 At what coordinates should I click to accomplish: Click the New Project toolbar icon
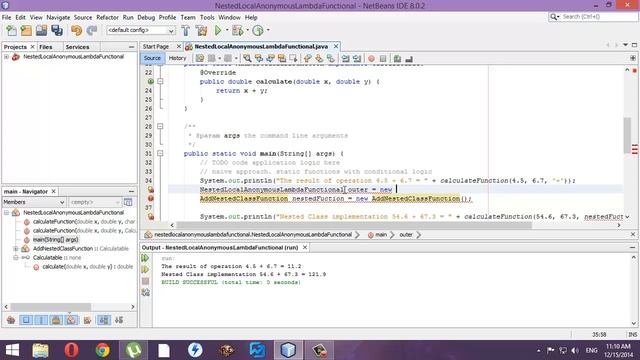tap(26, 30)
